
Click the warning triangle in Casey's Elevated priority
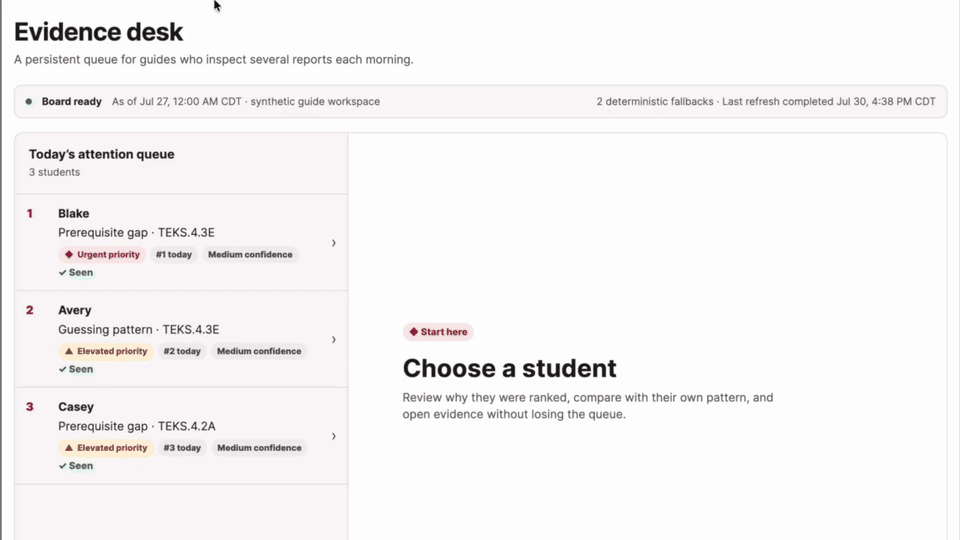coord(69,448)
